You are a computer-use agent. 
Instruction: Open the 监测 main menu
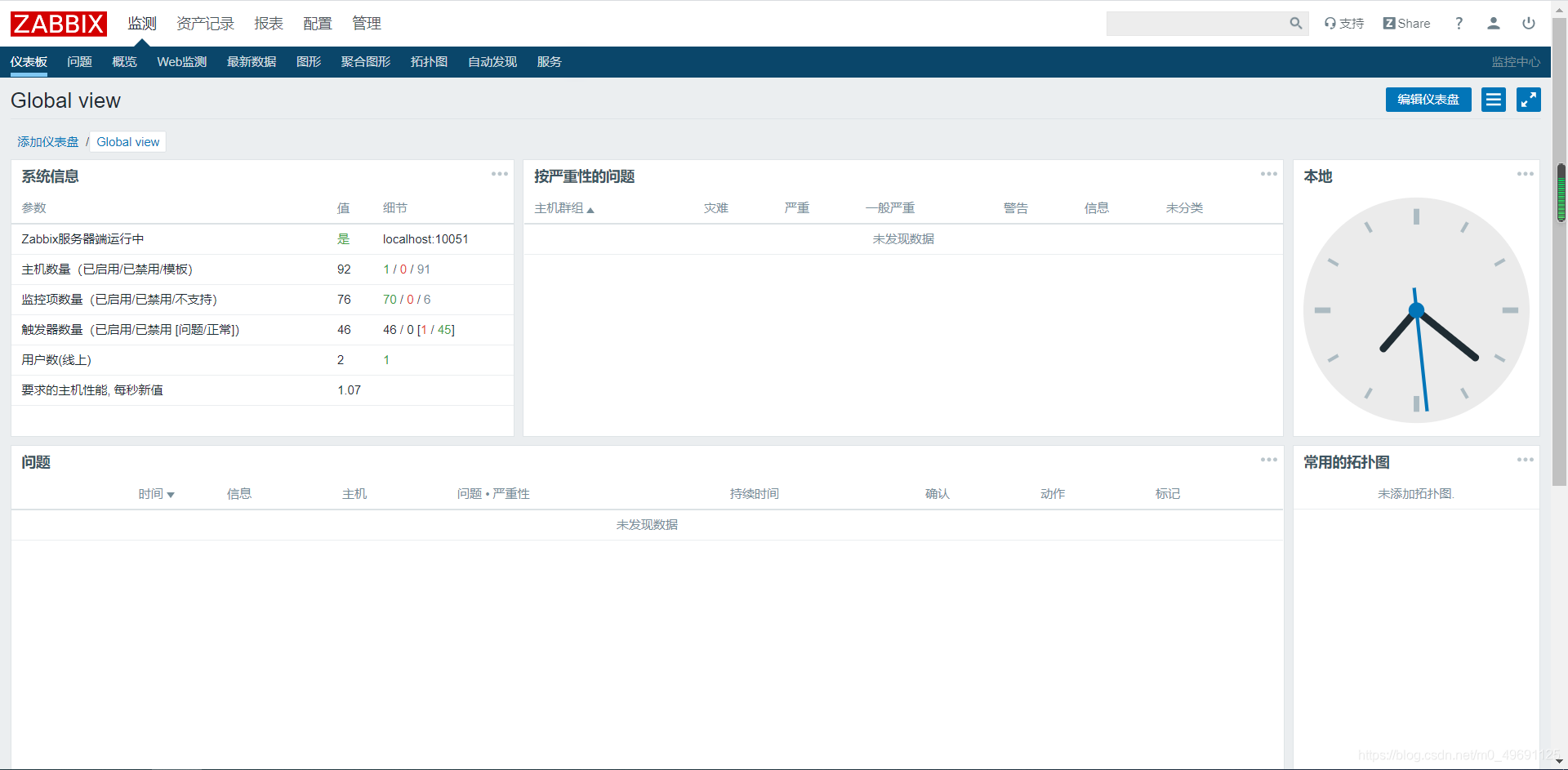(x=142, y=24)
